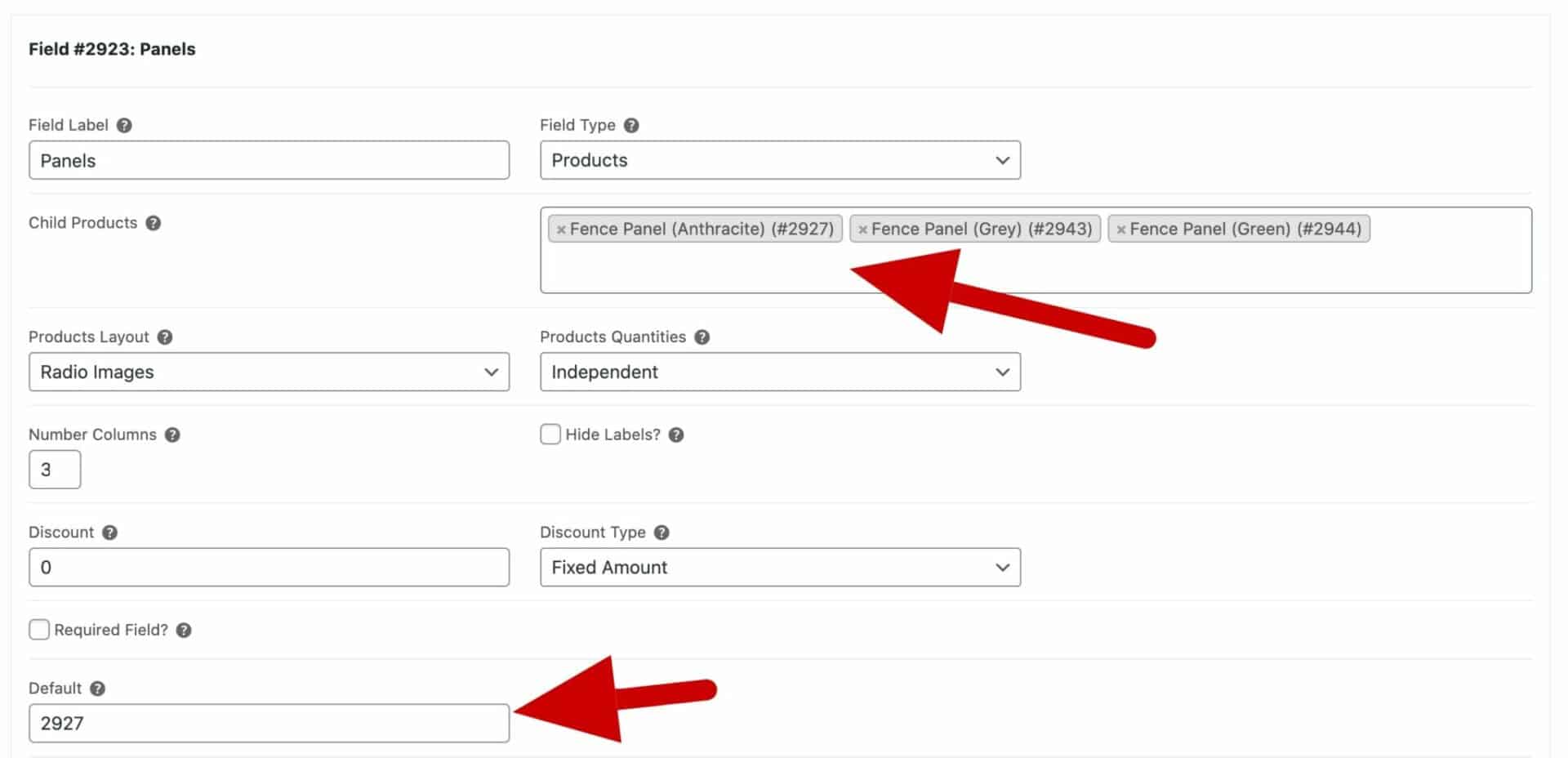The width and height of the screenshot is (1568, 758).
Task: Remove Fence Panel (Grey) tag
Action: point(862,230)
